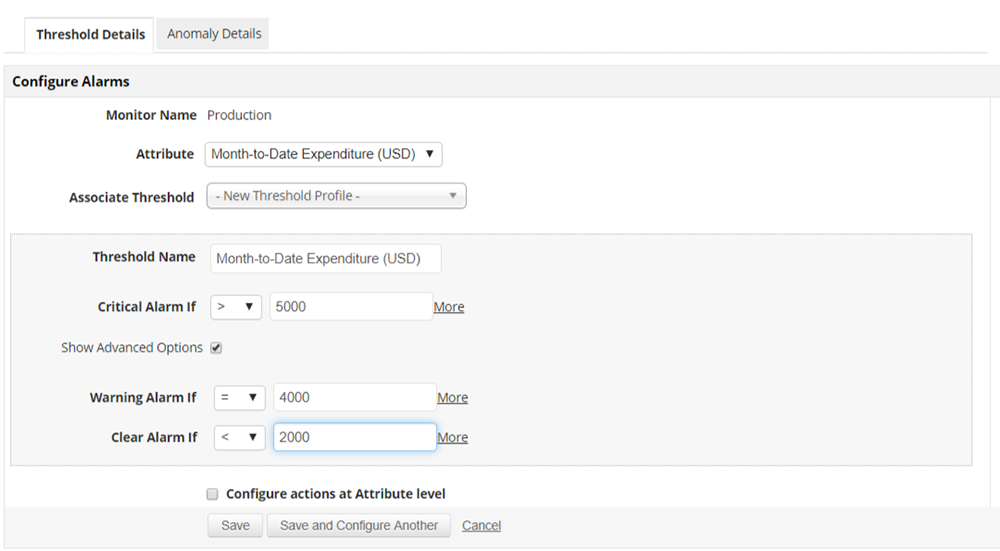The height and width of the screenshot is (551, 1000).
Task: Click the Warning Alarm value field
Action: click(355, 397)
